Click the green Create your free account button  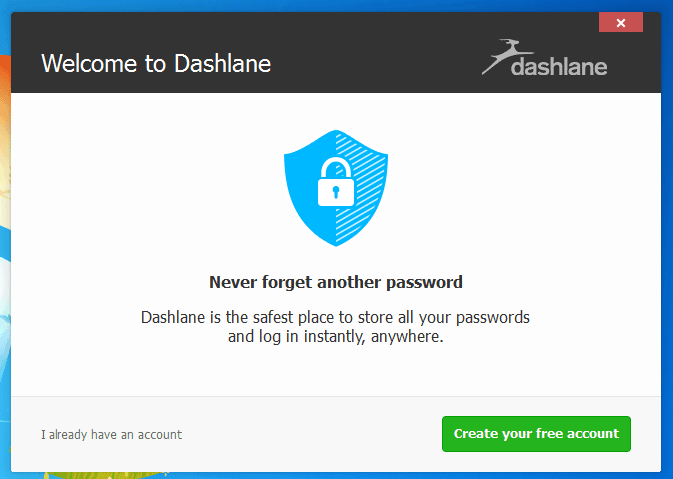(x=536, y=434)
